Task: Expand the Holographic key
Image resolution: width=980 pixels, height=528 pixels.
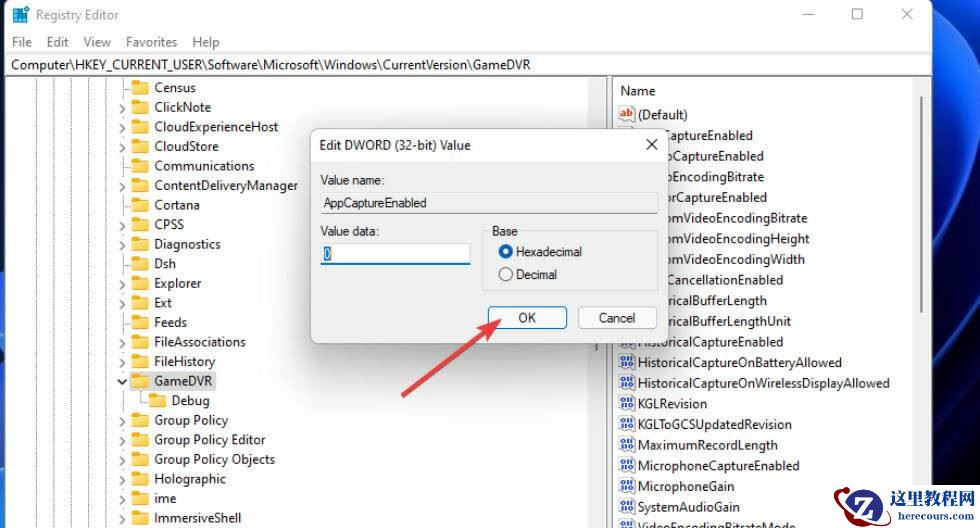Action: 122,480
